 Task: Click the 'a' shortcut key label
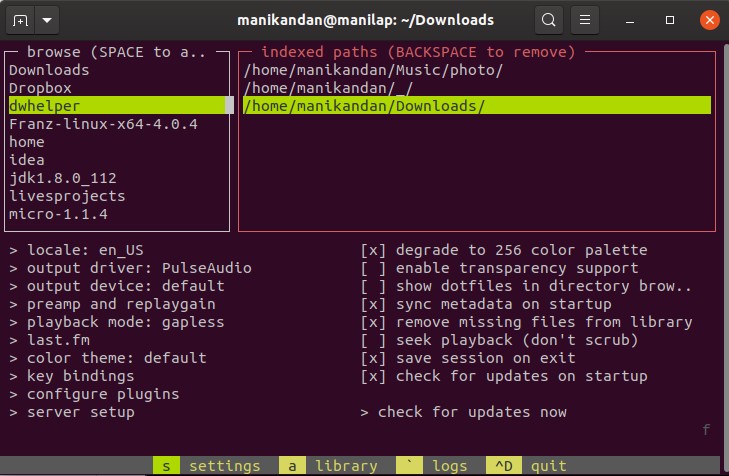coord(292,466)
